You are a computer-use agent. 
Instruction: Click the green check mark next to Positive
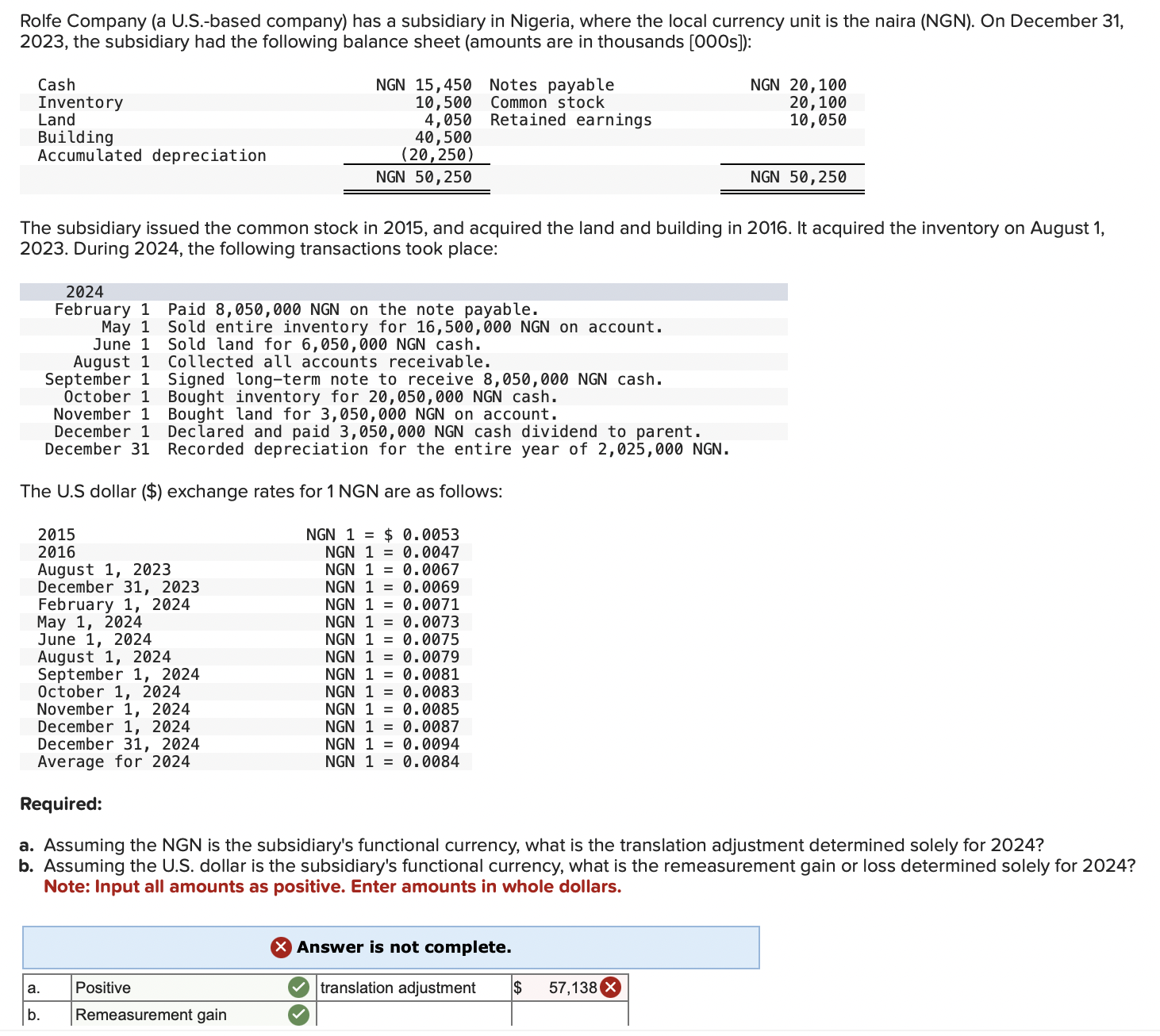click(x=299, y=988)
